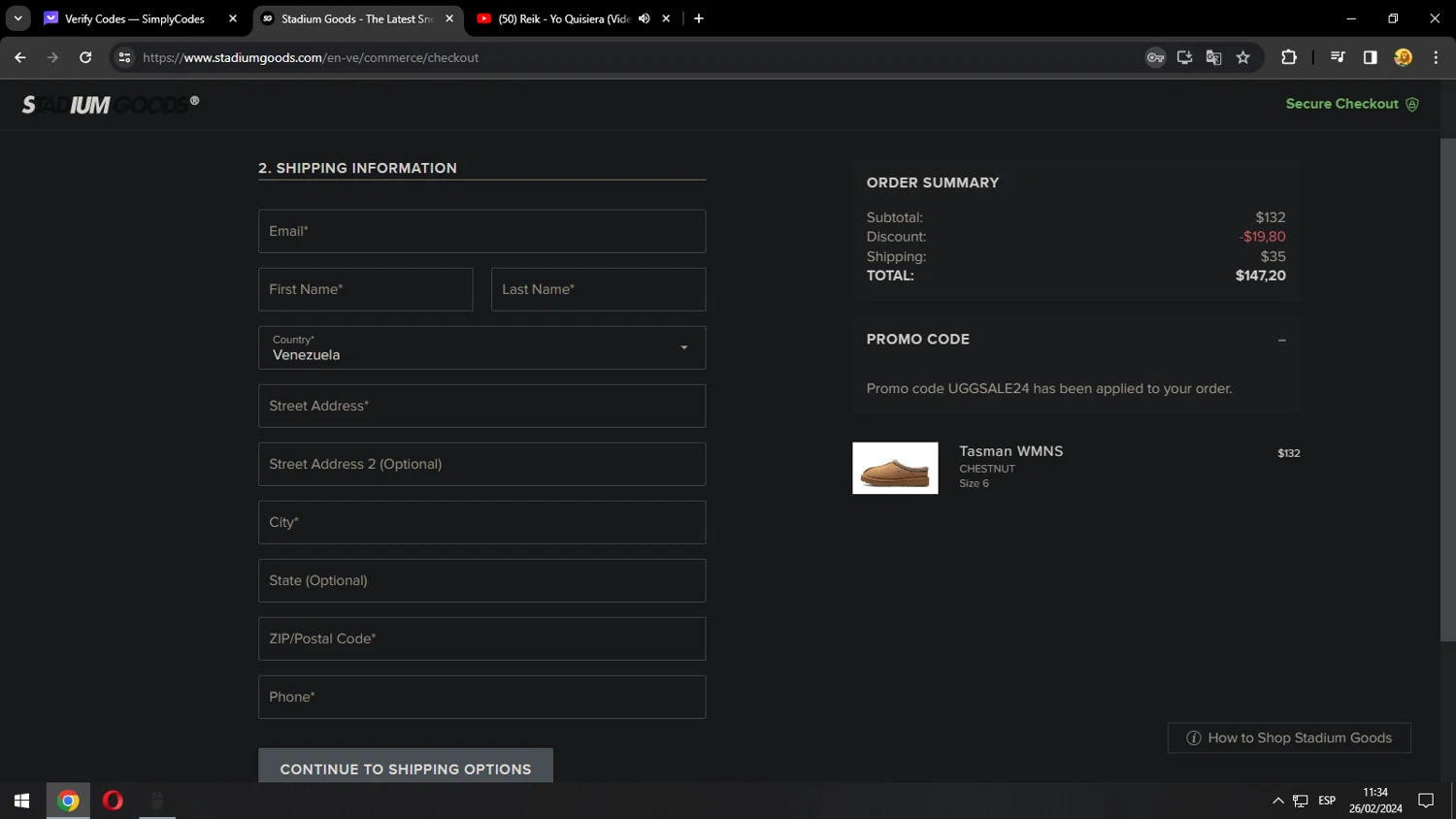
Task: Open the Country dropdown showing Venezuela
Action: point(481,347)
